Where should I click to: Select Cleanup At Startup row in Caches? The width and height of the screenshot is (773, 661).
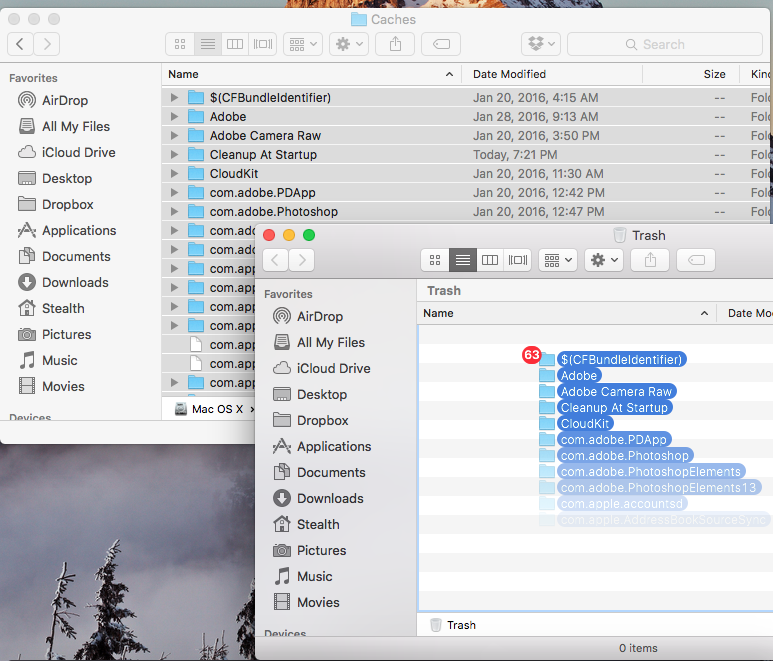coord(467,155)
